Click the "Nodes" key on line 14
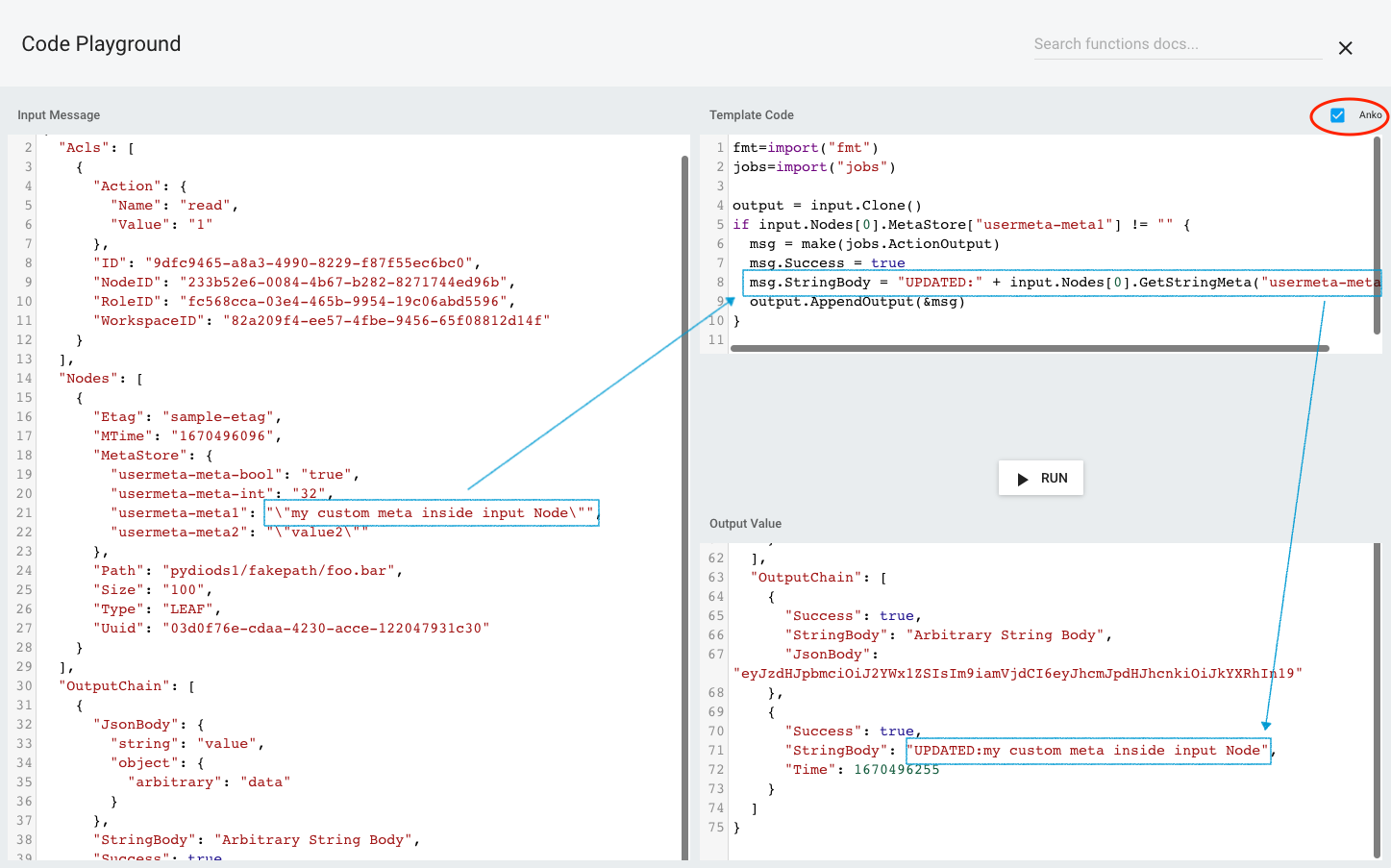Image resolution: width=1391 pixels, height=868 pixels. [88, 379]
